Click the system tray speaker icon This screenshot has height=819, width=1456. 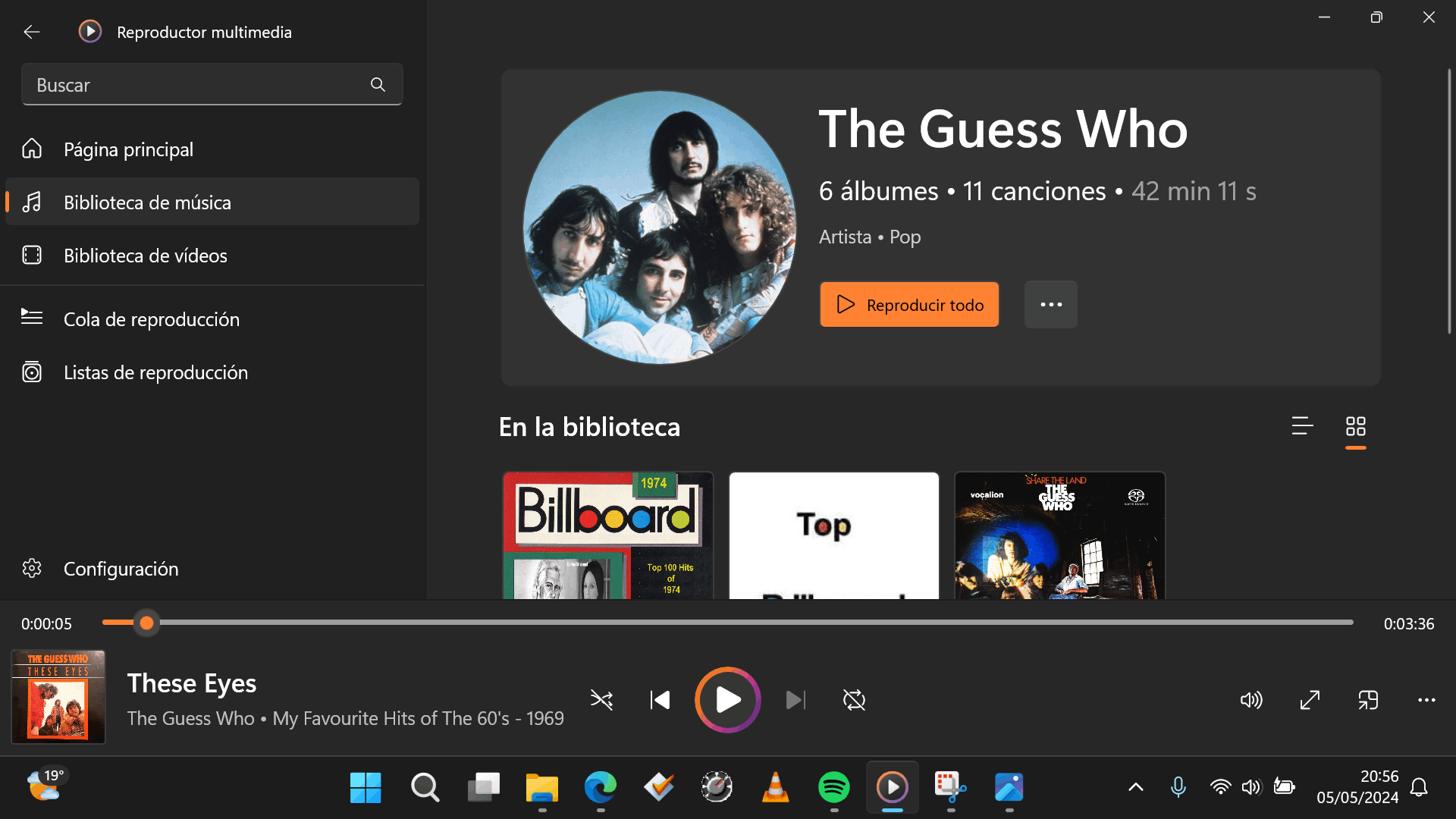[1251, 787]
